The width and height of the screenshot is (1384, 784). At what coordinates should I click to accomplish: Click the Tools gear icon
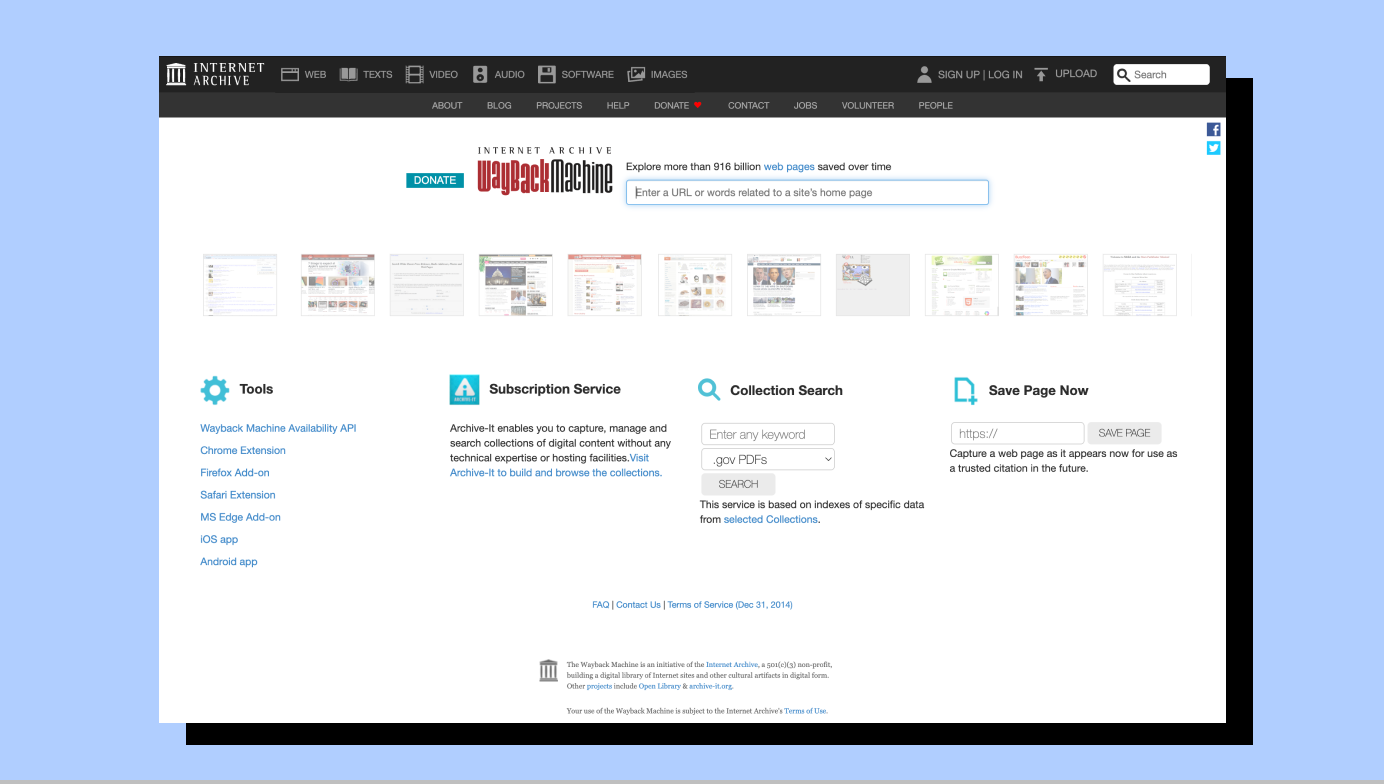pyautogui.click(x=215, y=390)
